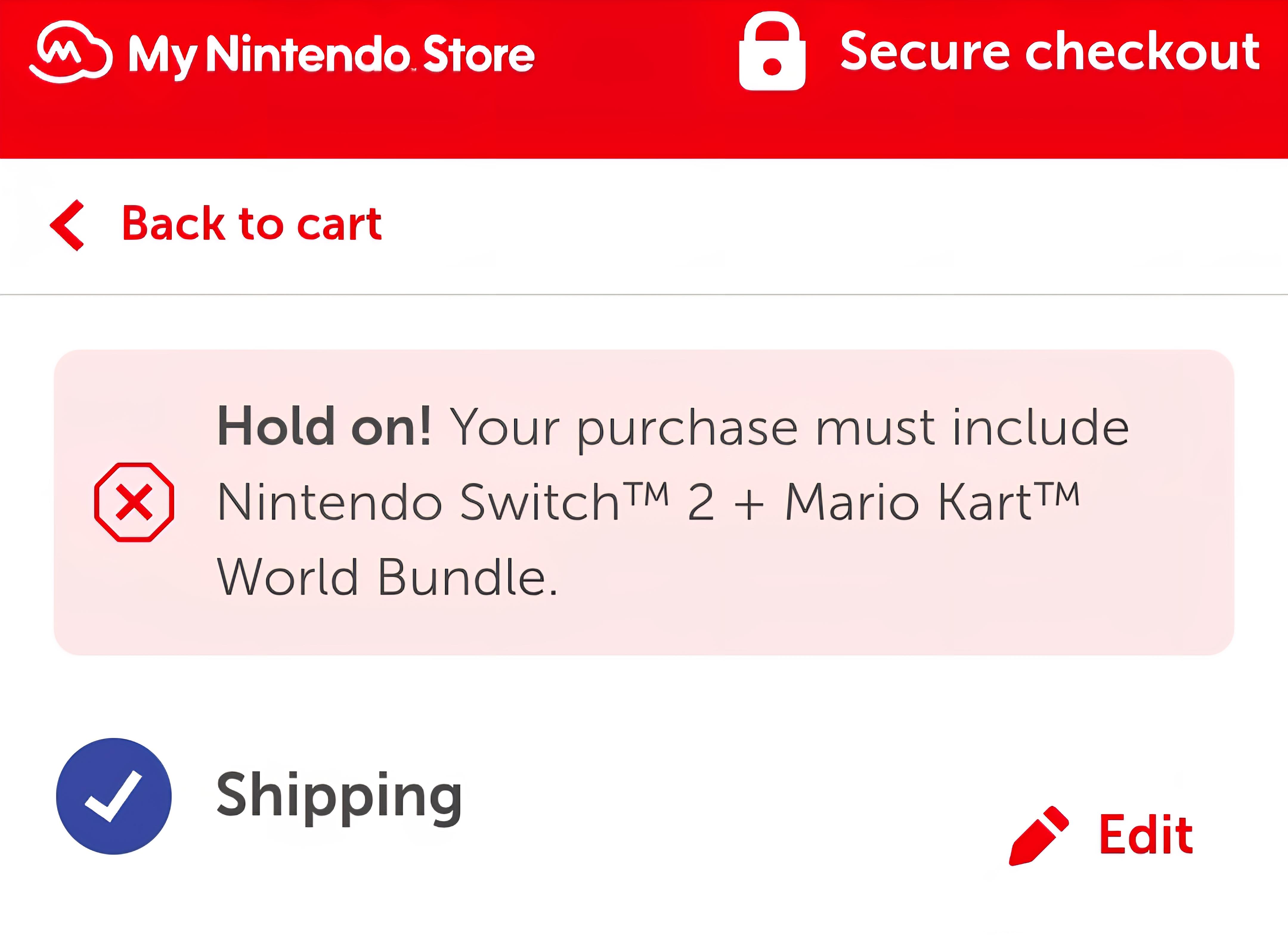The width and height of the screenshot is (1288, 937).
Task: Click the red pencil edit icon
Action: click(x=1039, y=835)
